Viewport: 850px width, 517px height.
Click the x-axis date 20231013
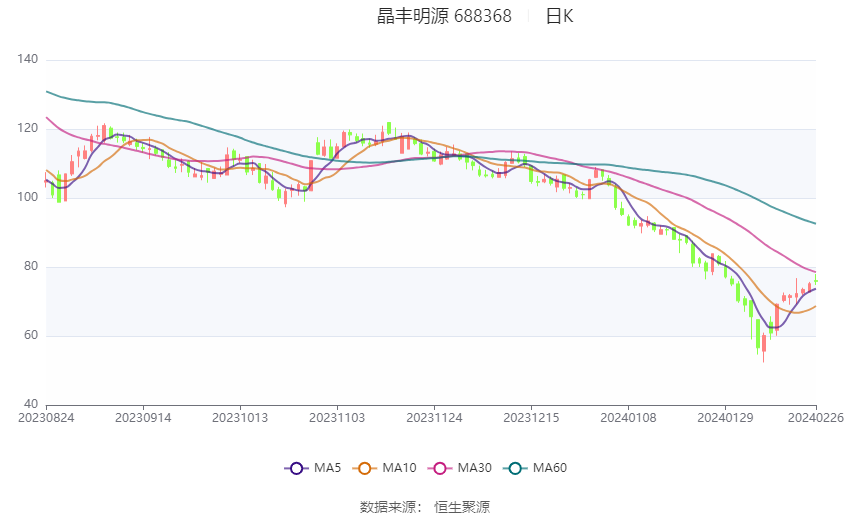(x=240, y=418)
